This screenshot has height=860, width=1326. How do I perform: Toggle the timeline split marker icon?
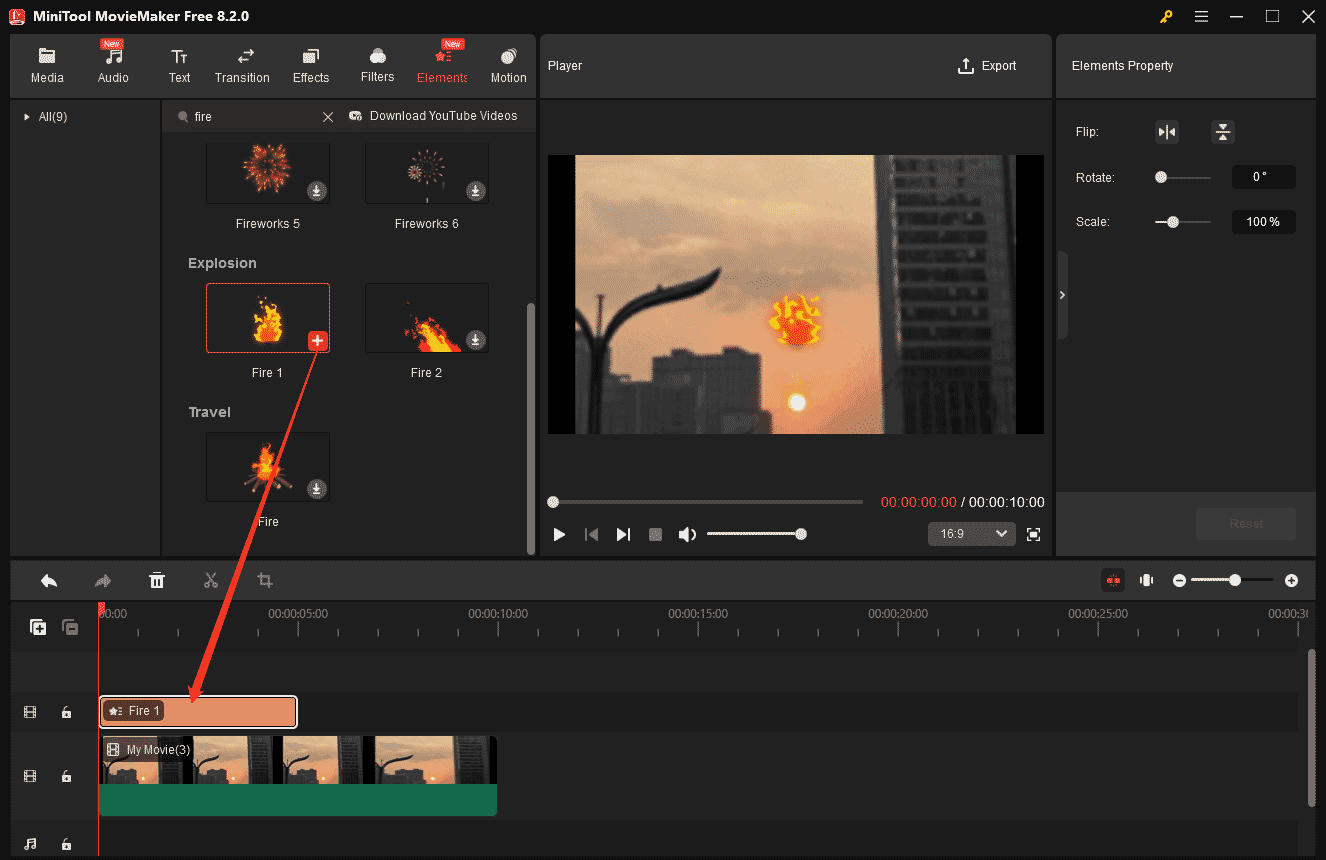[1147, 580]
